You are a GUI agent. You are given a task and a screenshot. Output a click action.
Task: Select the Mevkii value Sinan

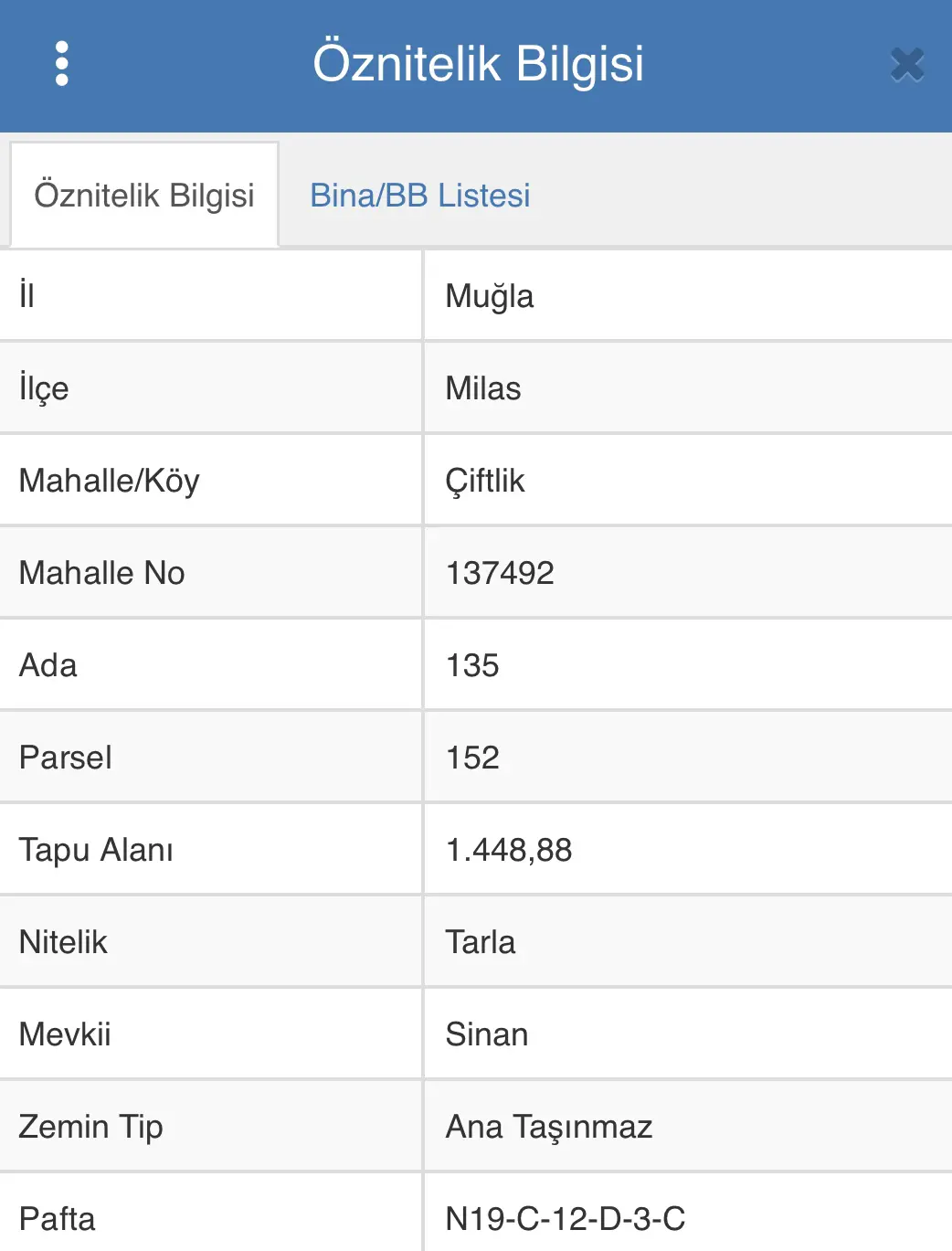pyautogui.click(x=487, y=1034)
